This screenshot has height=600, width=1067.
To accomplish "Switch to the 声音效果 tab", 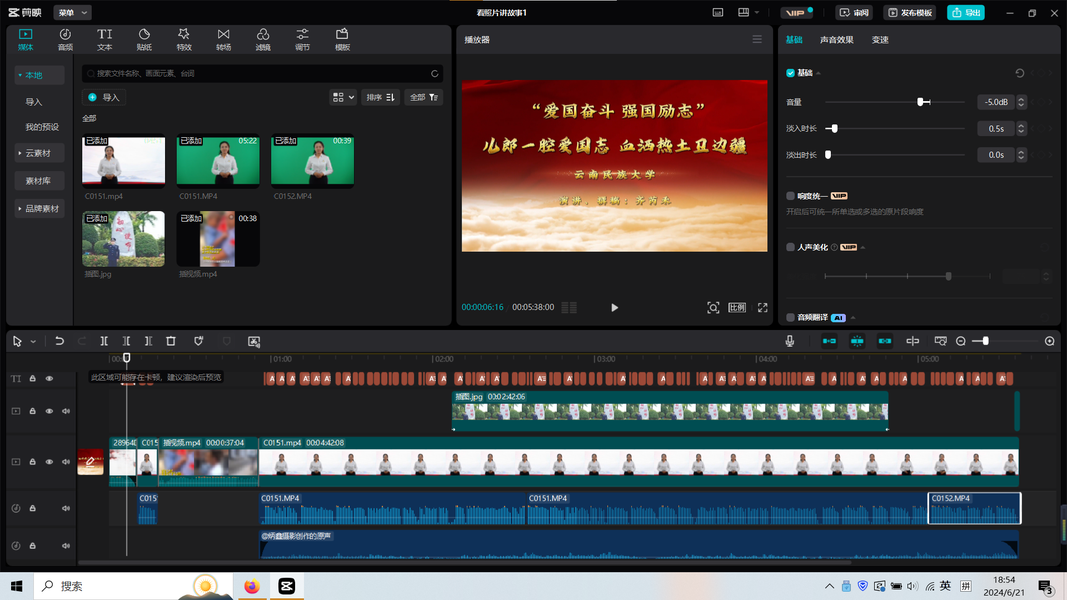I will (836, 39).
